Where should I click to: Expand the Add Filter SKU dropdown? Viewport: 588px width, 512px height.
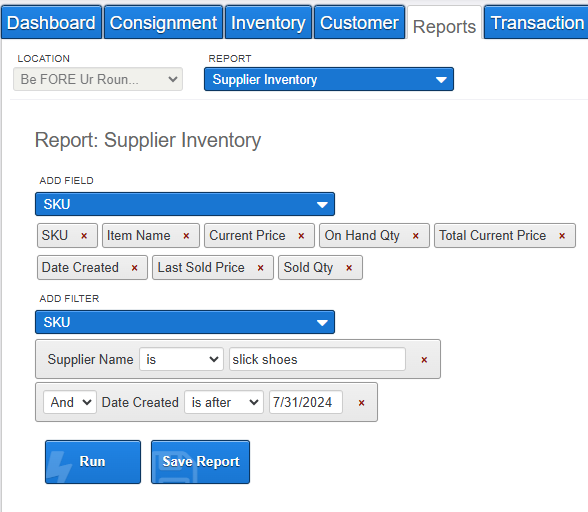pos(185,322)
